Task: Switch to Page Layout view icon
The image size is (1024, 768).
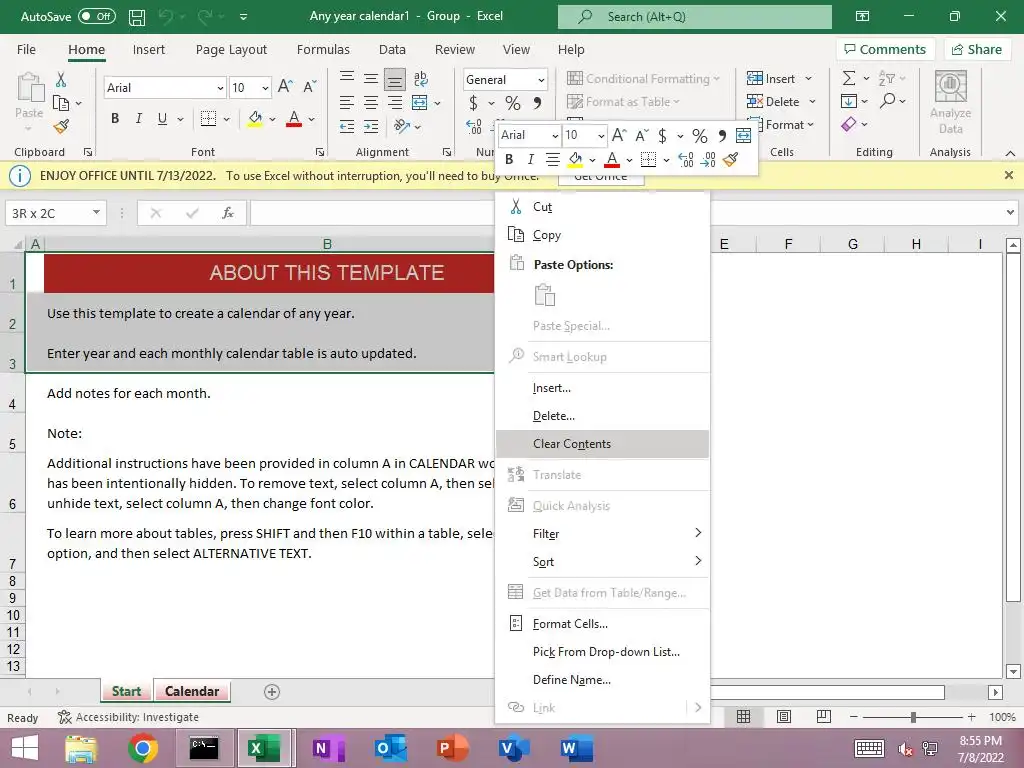Action: coord(784,717)
